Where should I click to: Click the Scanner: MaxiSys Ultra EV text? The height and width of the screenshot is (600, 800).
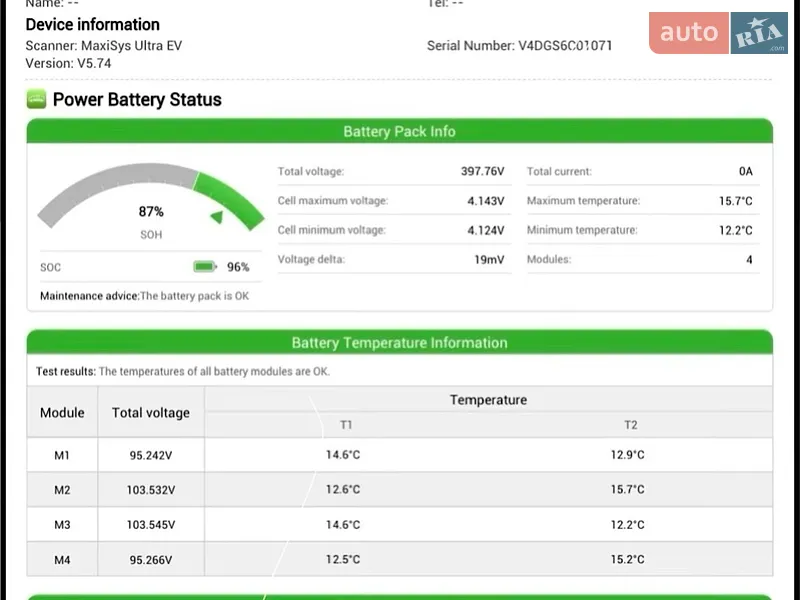(x=104, y=45)
